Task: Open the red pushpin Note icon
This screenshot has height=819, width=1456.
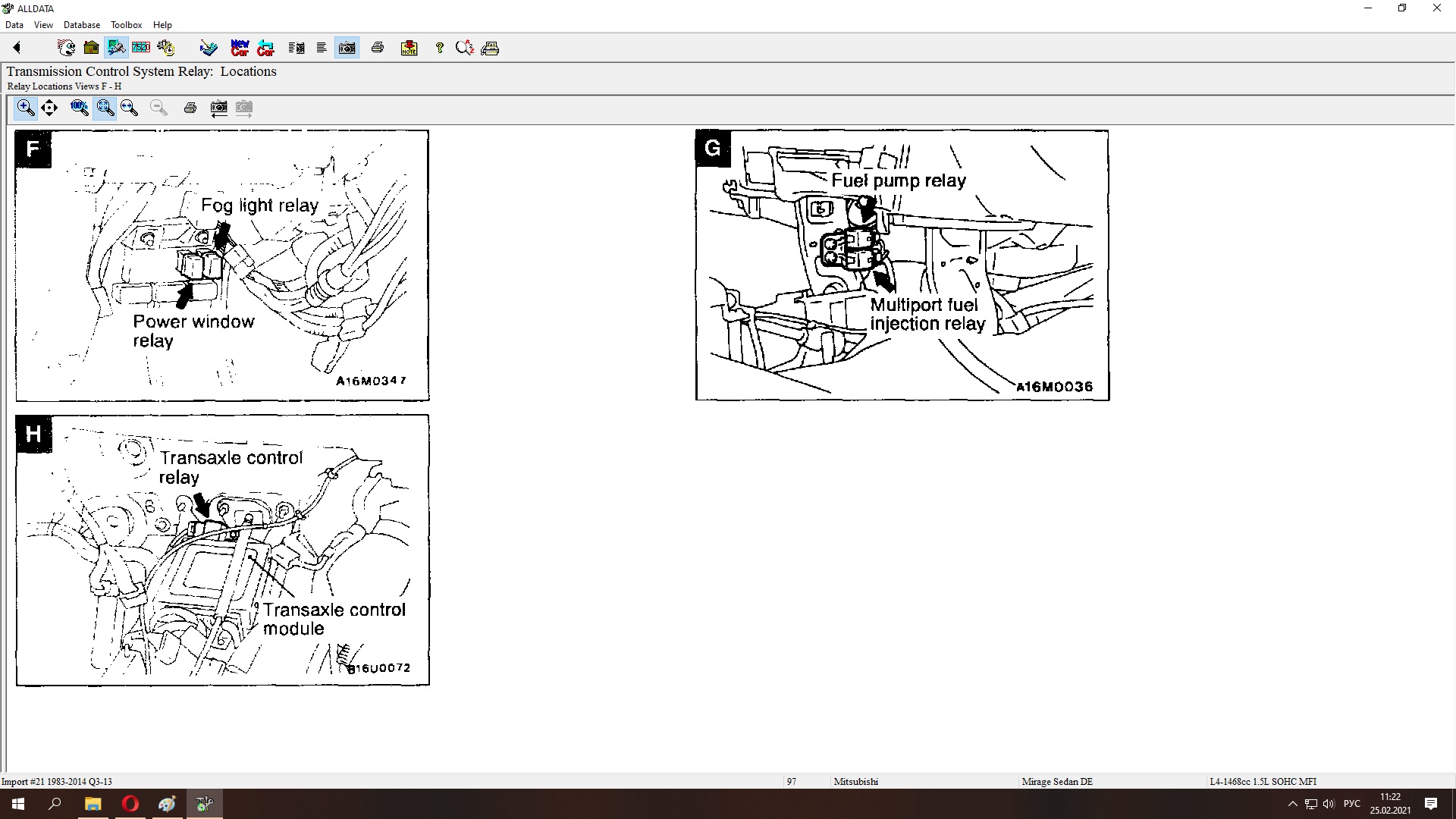Action: (409, 48)
